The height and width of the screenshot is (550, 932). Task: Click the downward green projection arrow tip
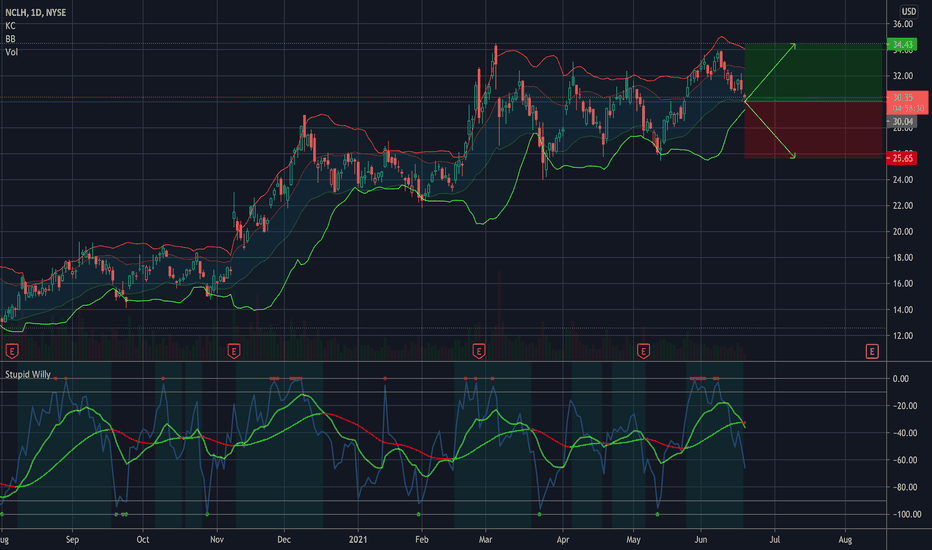(794, 156)
